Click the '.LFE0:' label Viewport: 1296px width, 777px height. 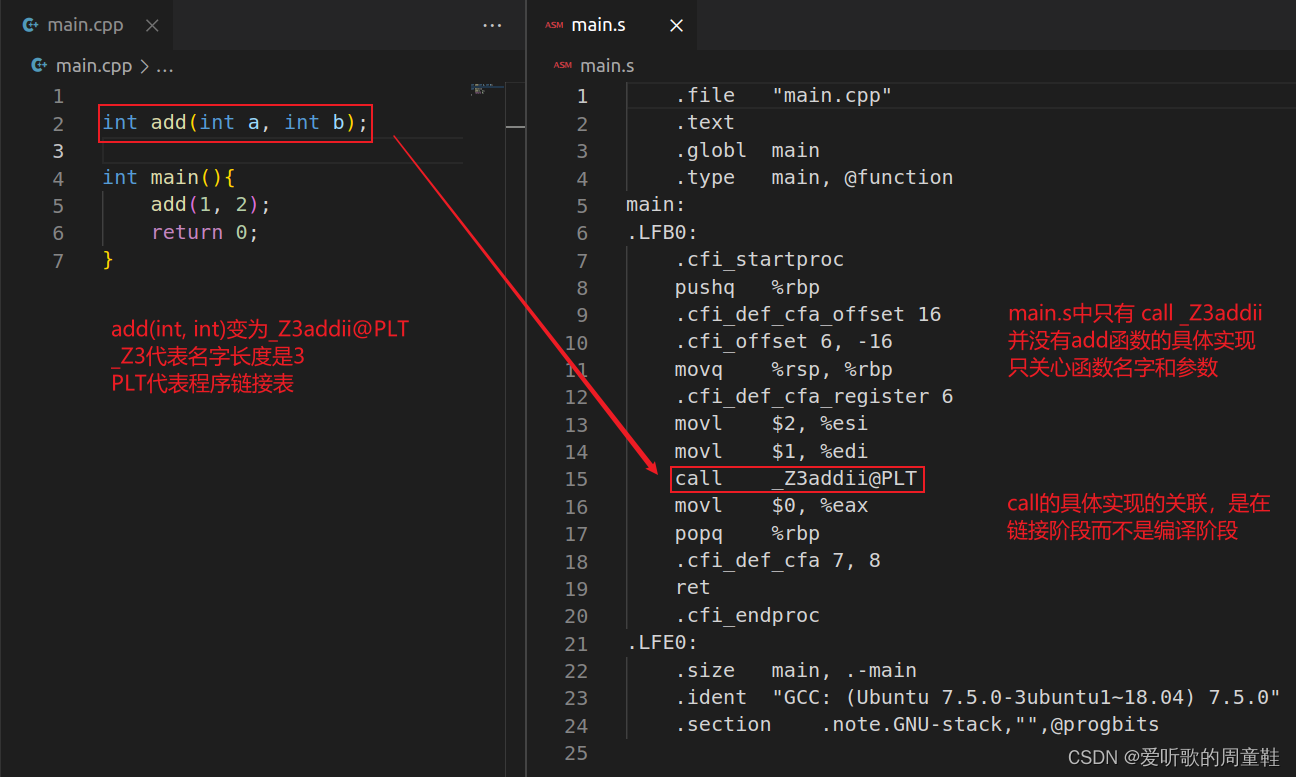662,642
